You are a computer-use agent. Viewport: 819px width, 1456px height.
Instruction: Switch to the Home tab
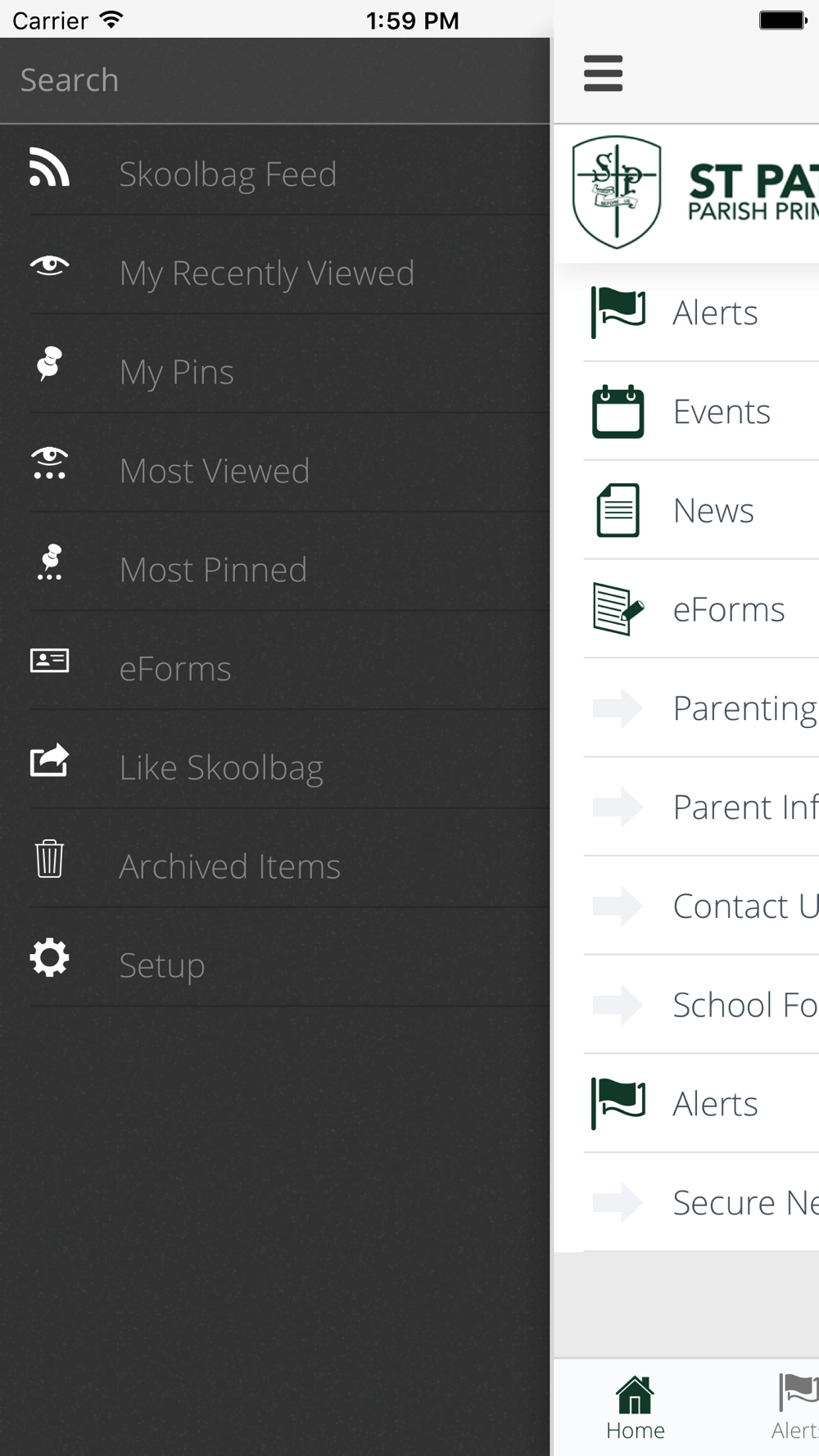pyautogui.click(x=636, y=1408)
